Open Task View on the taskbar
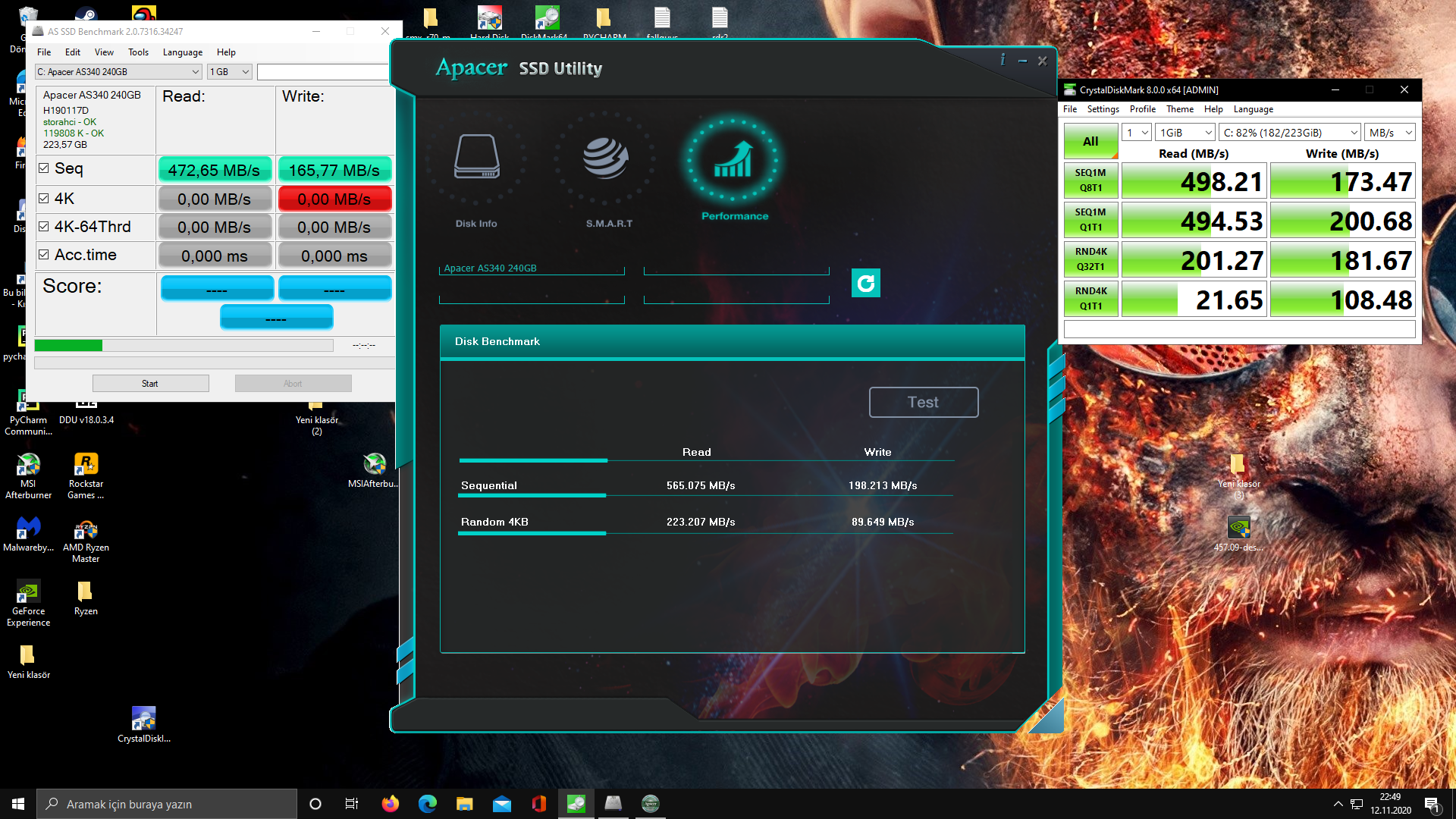Screen dimensions: 1456x819 (x=352, y=804)
